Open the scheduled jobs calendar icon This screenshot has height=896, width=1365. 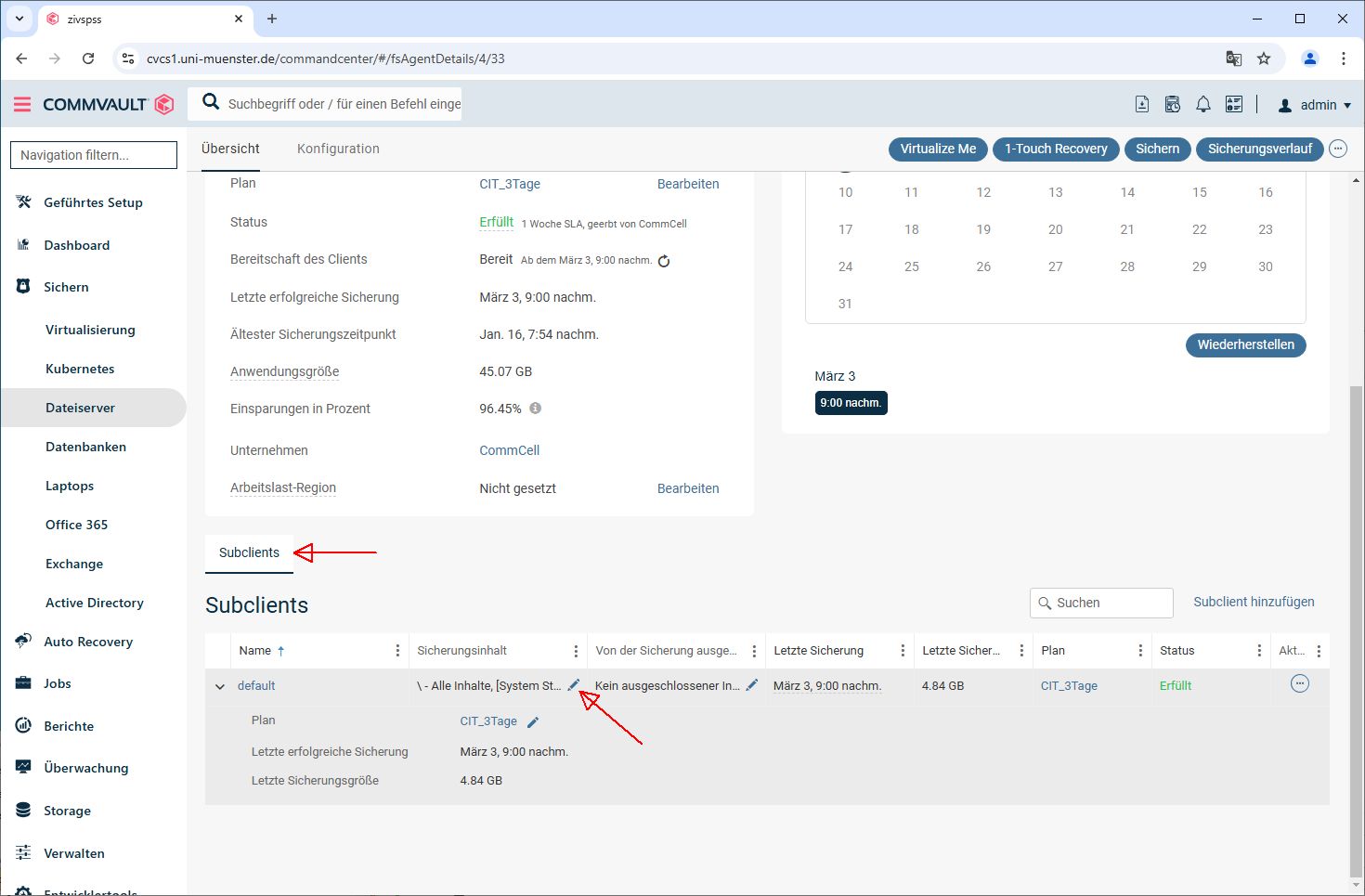(1173, 105)
